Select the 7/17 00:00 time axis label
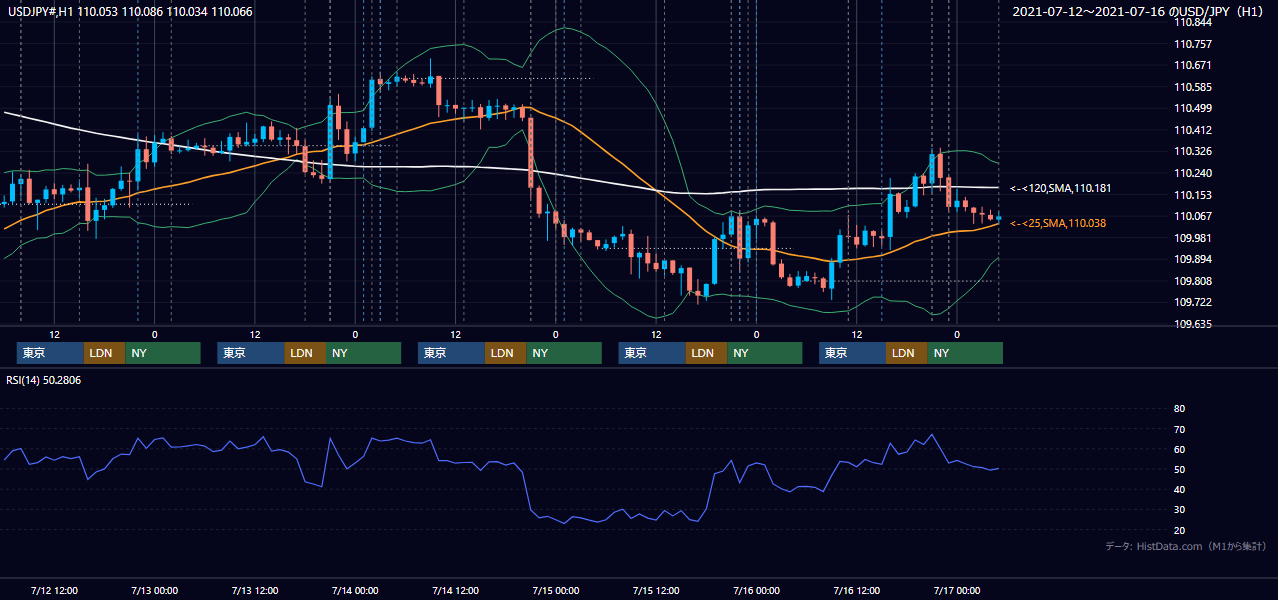The width and height of the screenshot is (1278, 600). click(956, 590)
